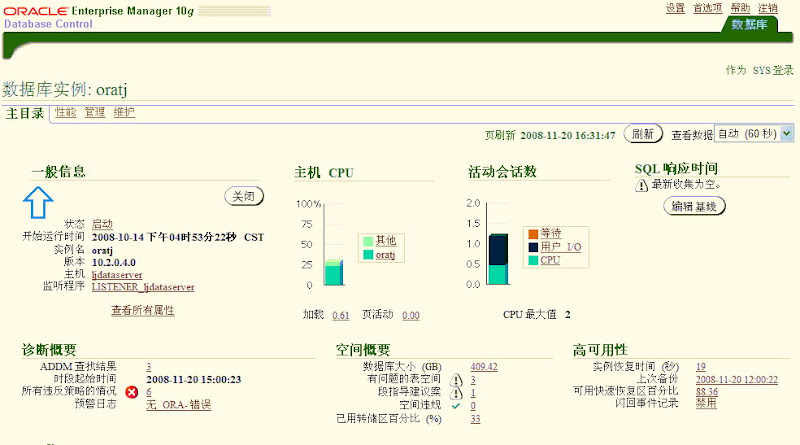Open the 首选项 link

(x=708, y=8)
